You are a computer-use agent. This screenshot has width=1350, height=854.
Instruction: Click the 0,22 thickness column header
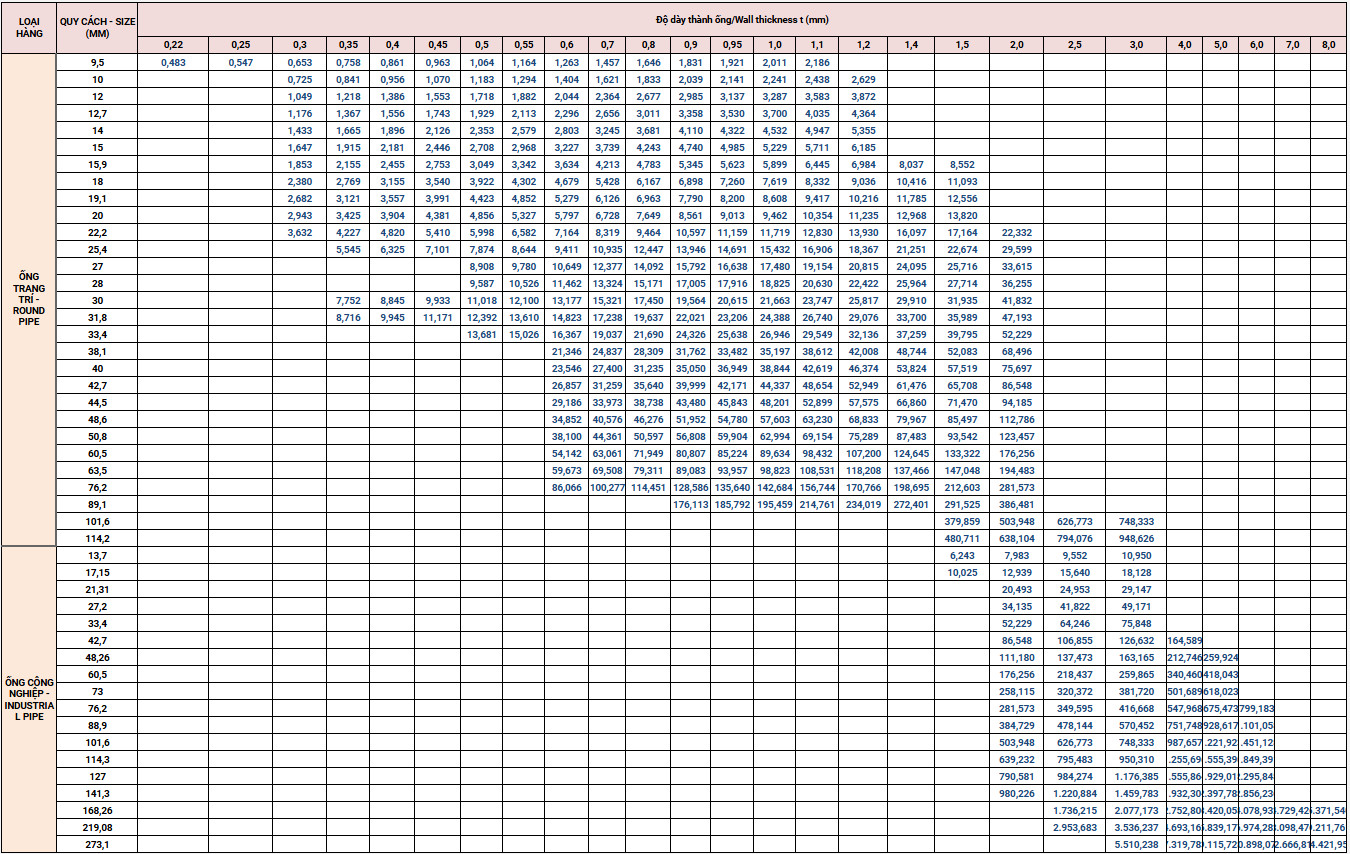174,45
